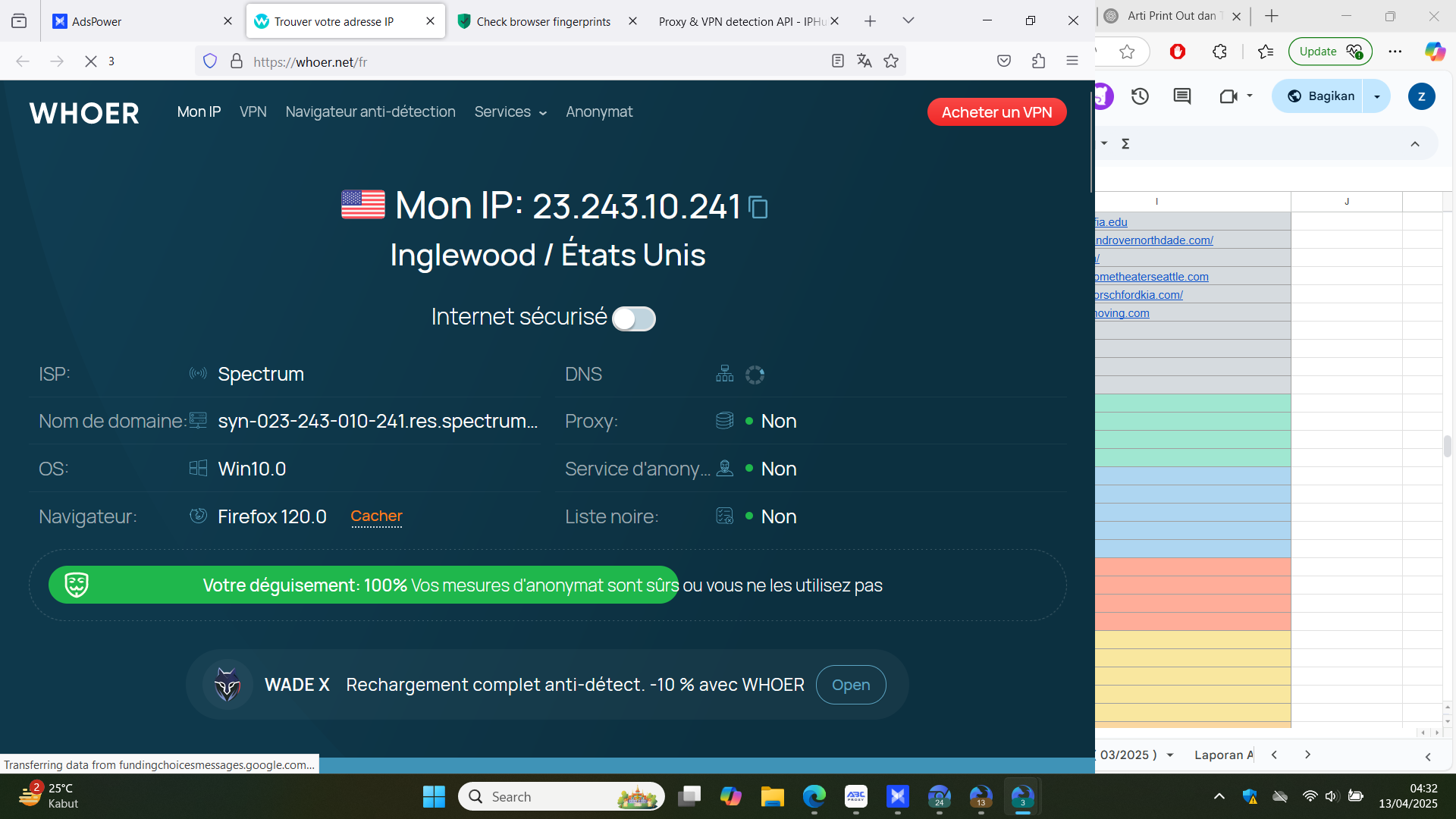This screenshot has height=819, width=1456.
Task: Open the Firefox application menu
Action: (1072, 61)
